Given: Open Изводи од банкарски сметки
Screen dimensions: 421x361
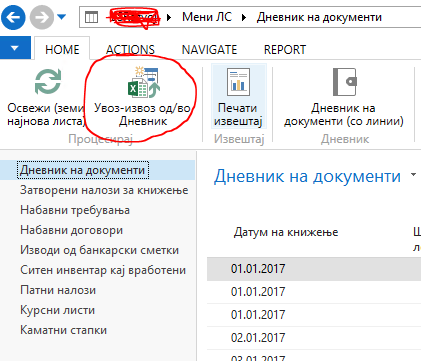Looking at the screenshot, I should pyautogui.click(x=99, y=250).
